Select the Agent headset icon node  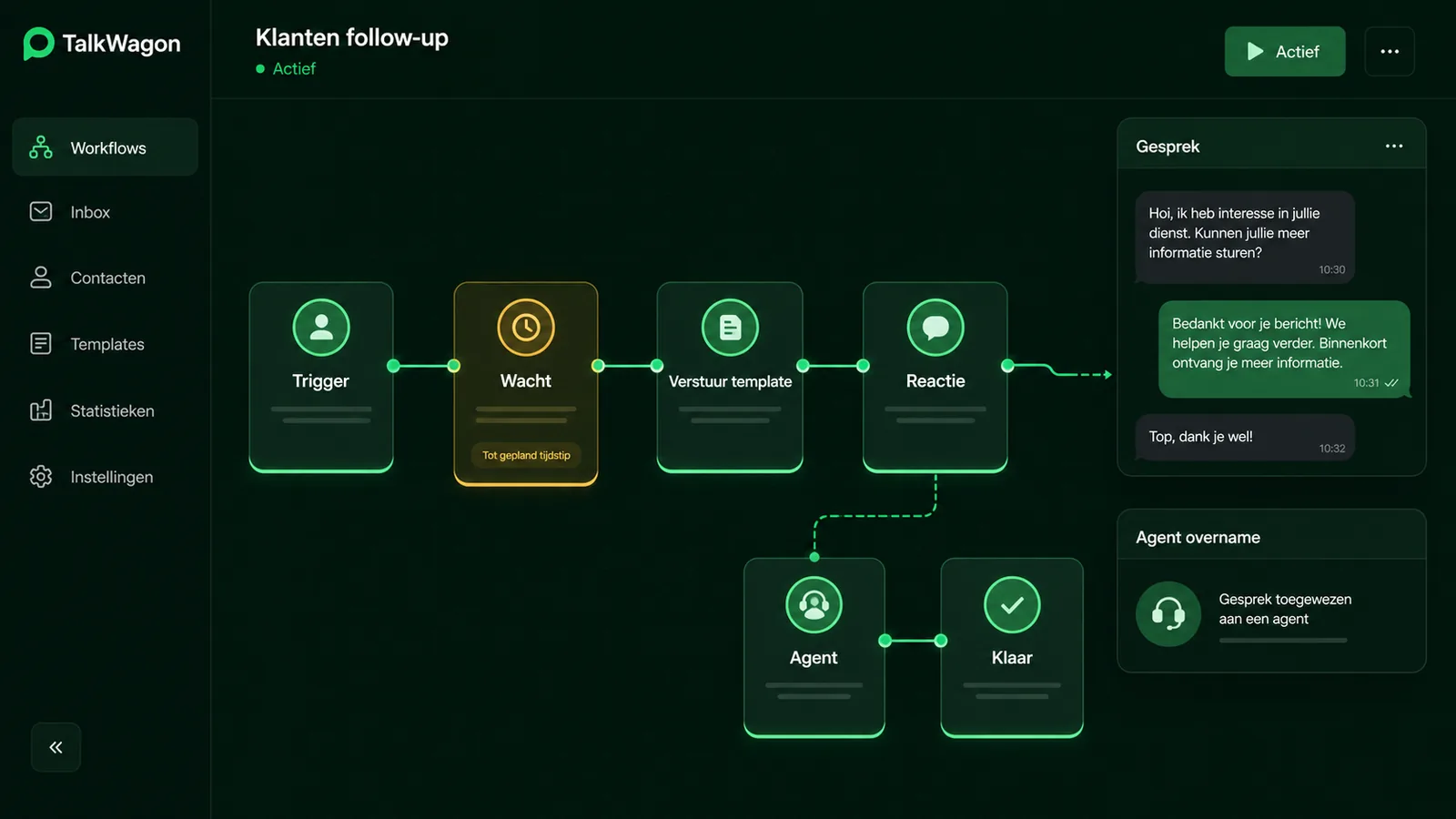[814, 605]
